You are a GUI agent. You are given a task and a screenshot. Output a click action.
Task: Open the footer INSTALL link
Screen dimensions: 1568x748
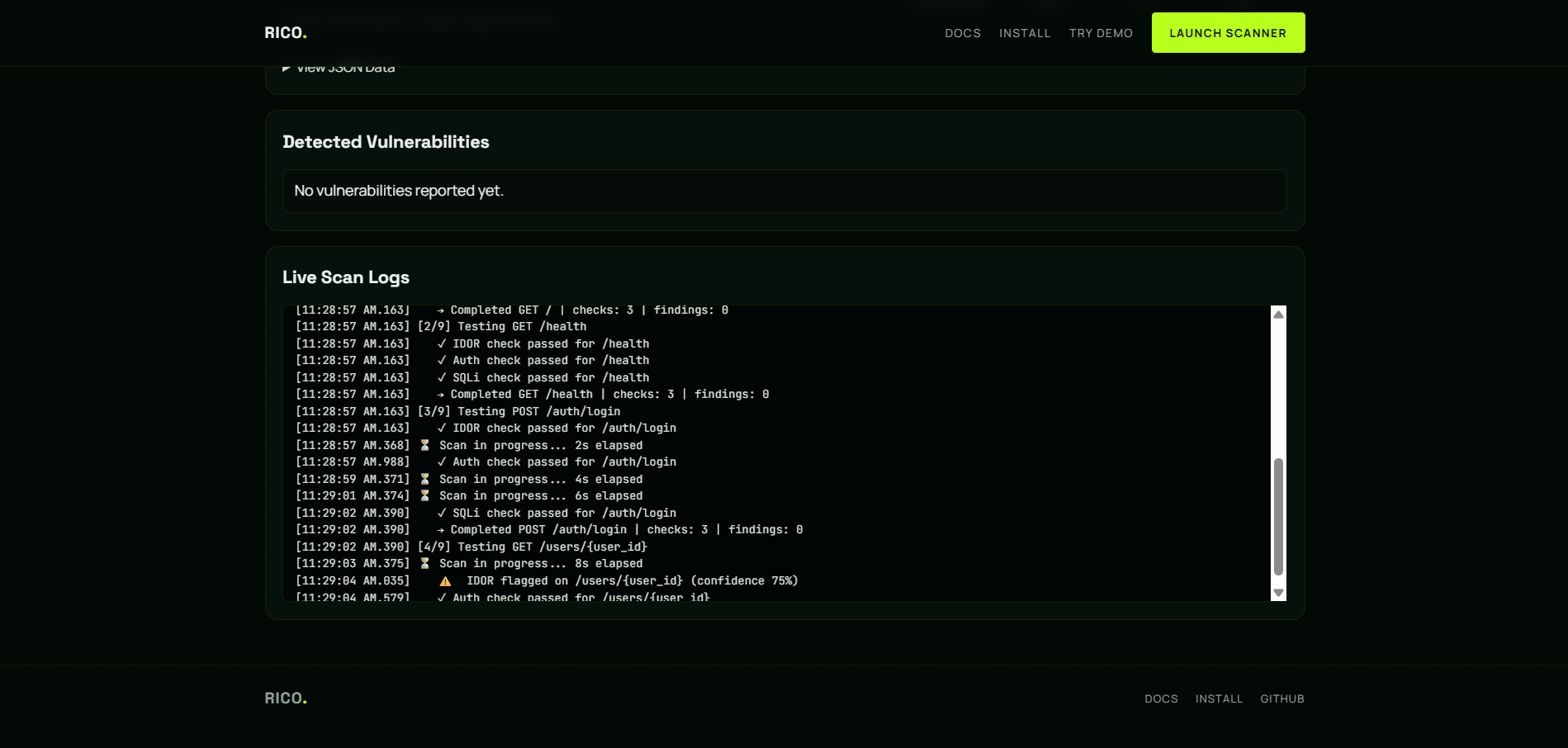[1219, 698]
